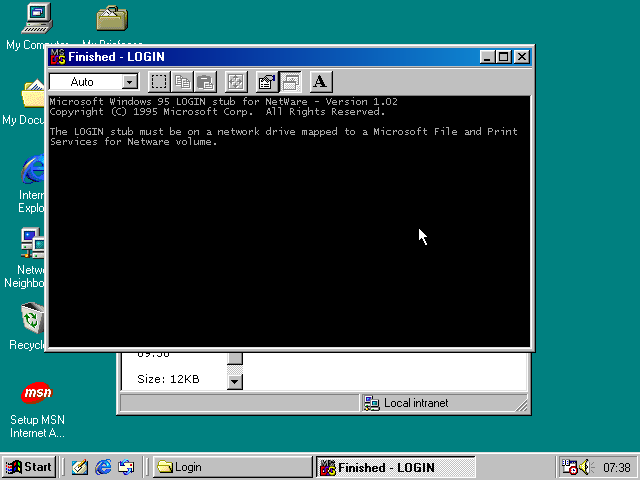Close the Finished - LOGIN window
The image size is (640, 480).
522,57
